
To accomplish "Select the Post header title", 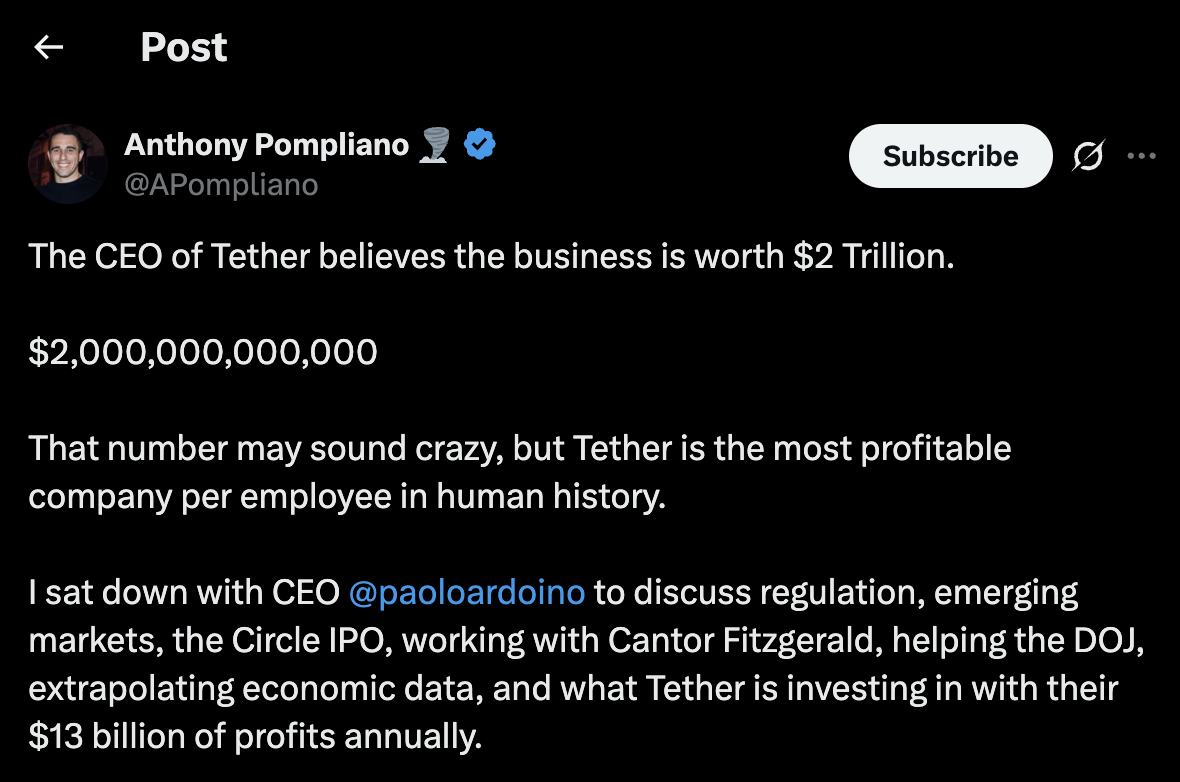I will click(x=184, y=46).
